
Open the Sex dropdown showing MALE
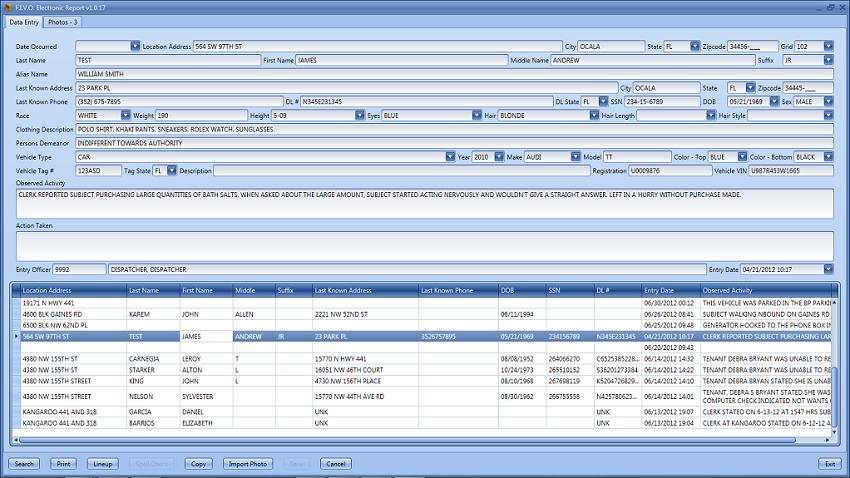pyautogui.click(x=828, y=102)
